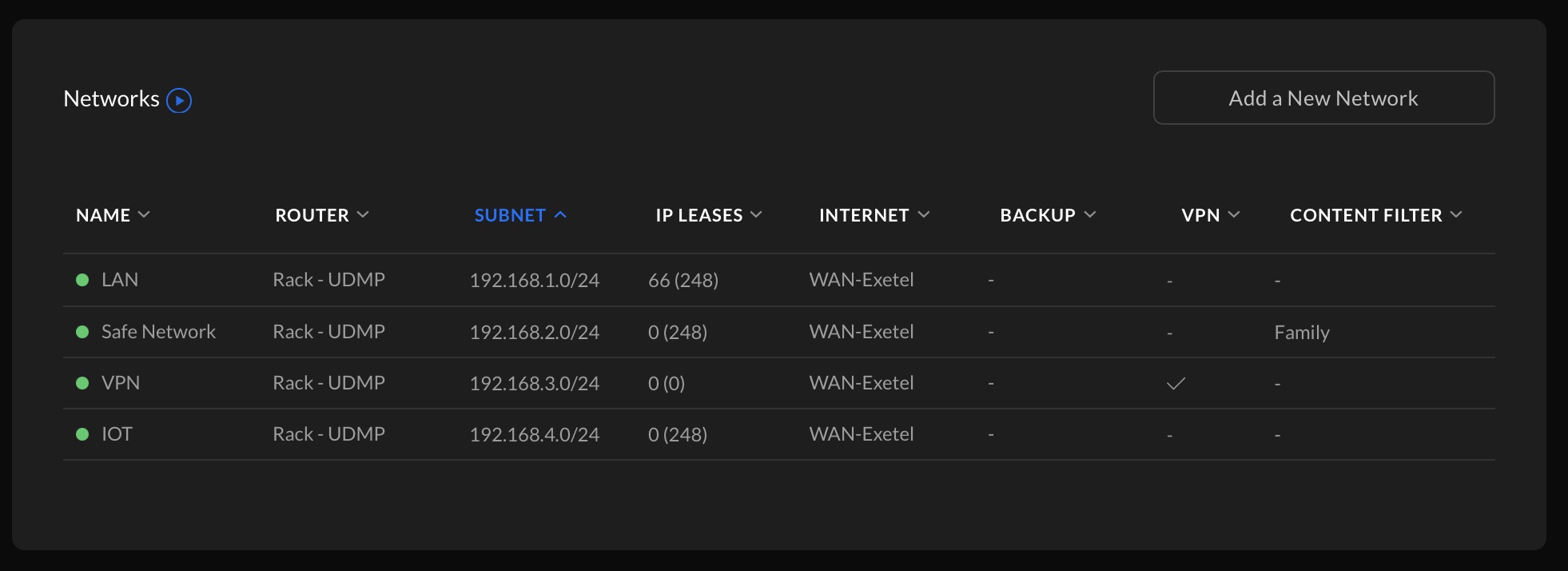Sort by IP LEASES column
Screen dimensions: 1568x571
[x=709, y=215]
